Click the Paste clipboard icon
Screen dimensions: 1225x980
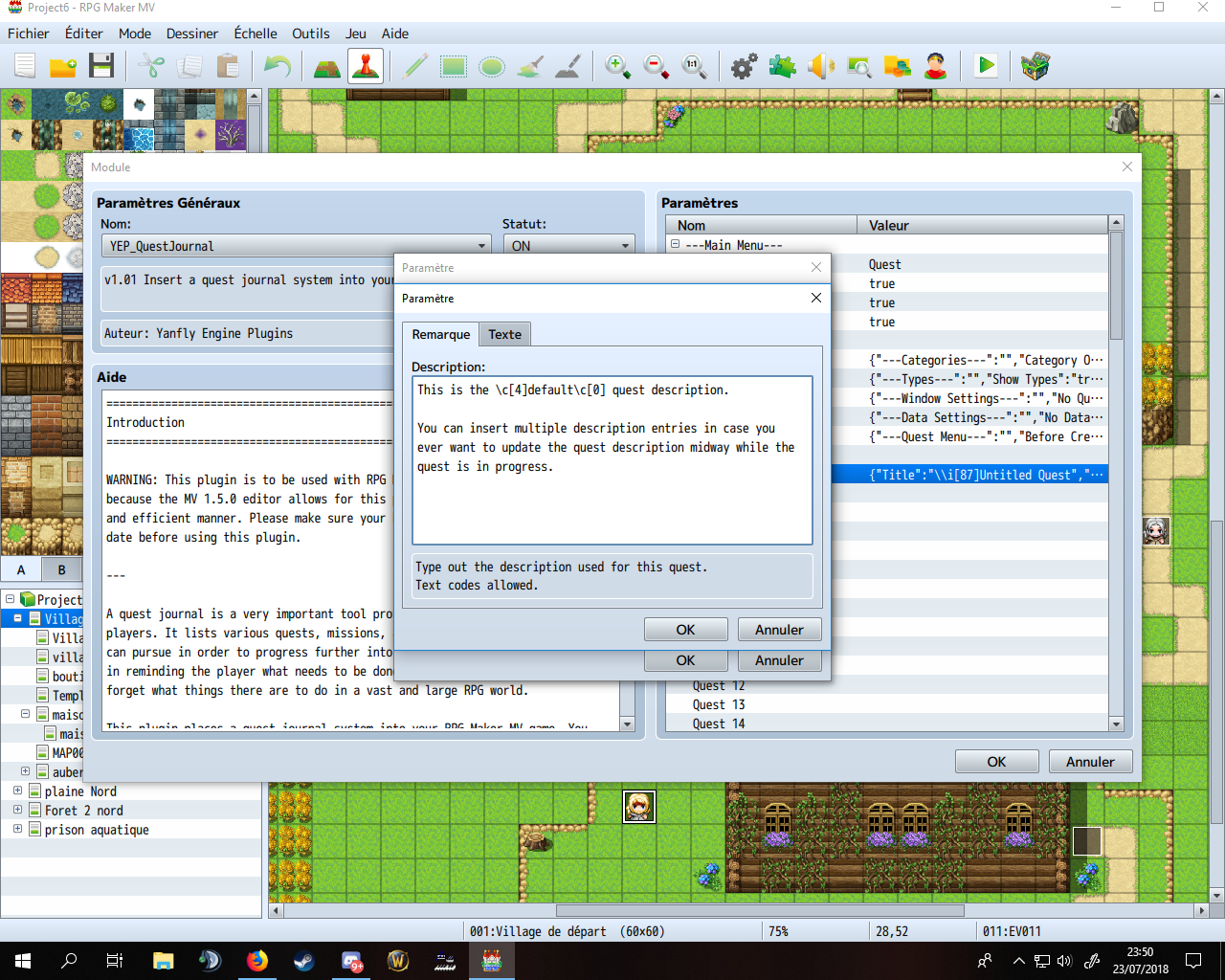(x=228, y=66)
